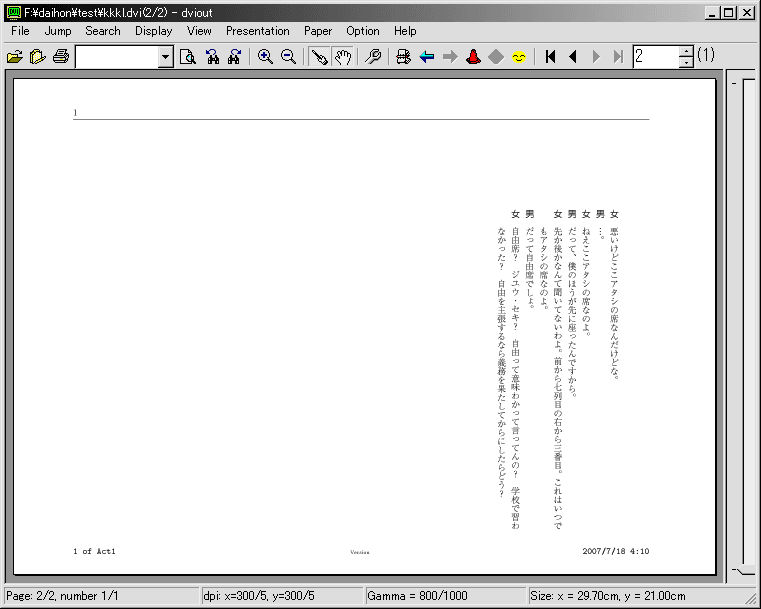The image size is (761, 609).
Task: Click '2007/7/18 4:10' footer date text
Action: pyautogui.click(x=615, y=551)
